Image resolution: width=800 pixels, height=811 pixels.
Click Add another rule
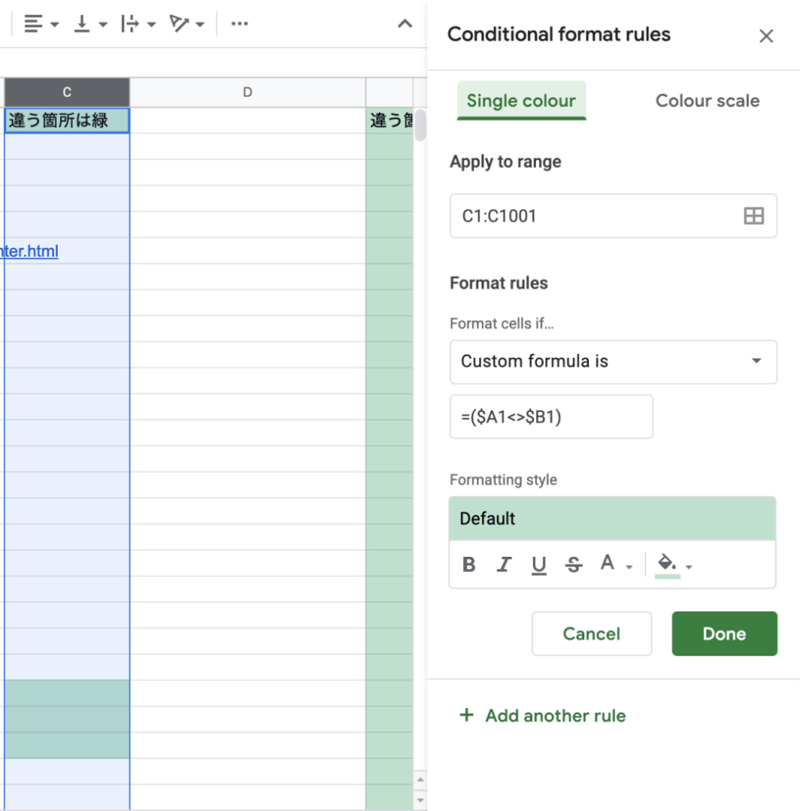(x=543, y=716)
